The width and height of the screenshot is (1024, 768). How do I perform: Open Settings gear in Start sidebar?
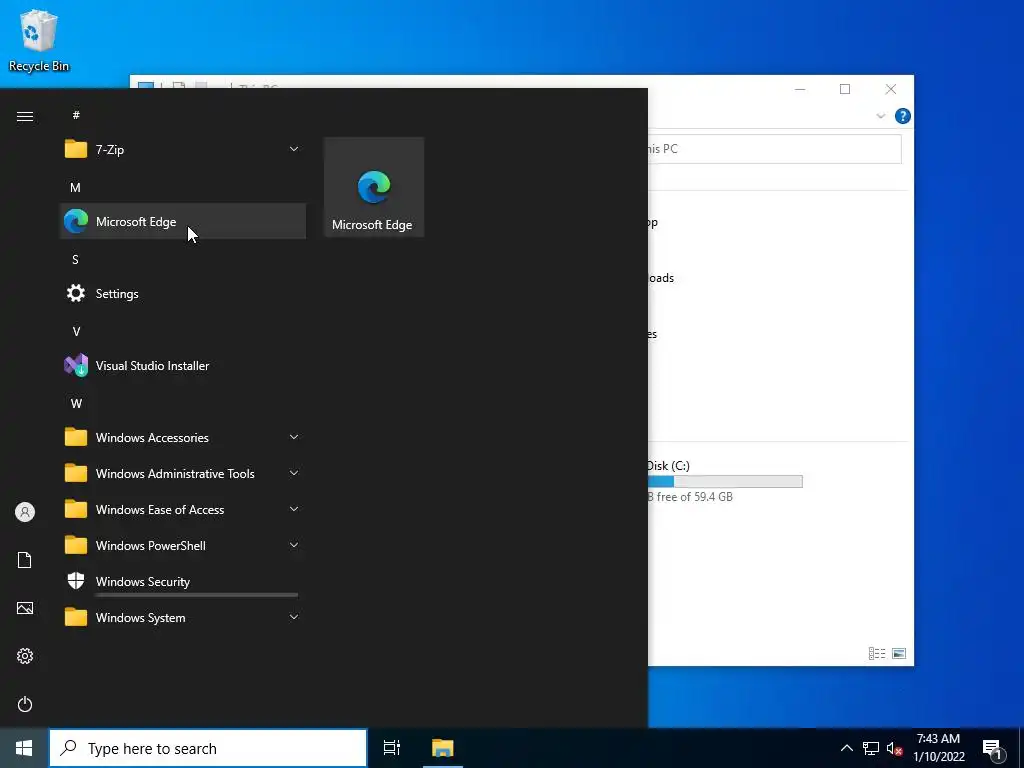(25, 656)
